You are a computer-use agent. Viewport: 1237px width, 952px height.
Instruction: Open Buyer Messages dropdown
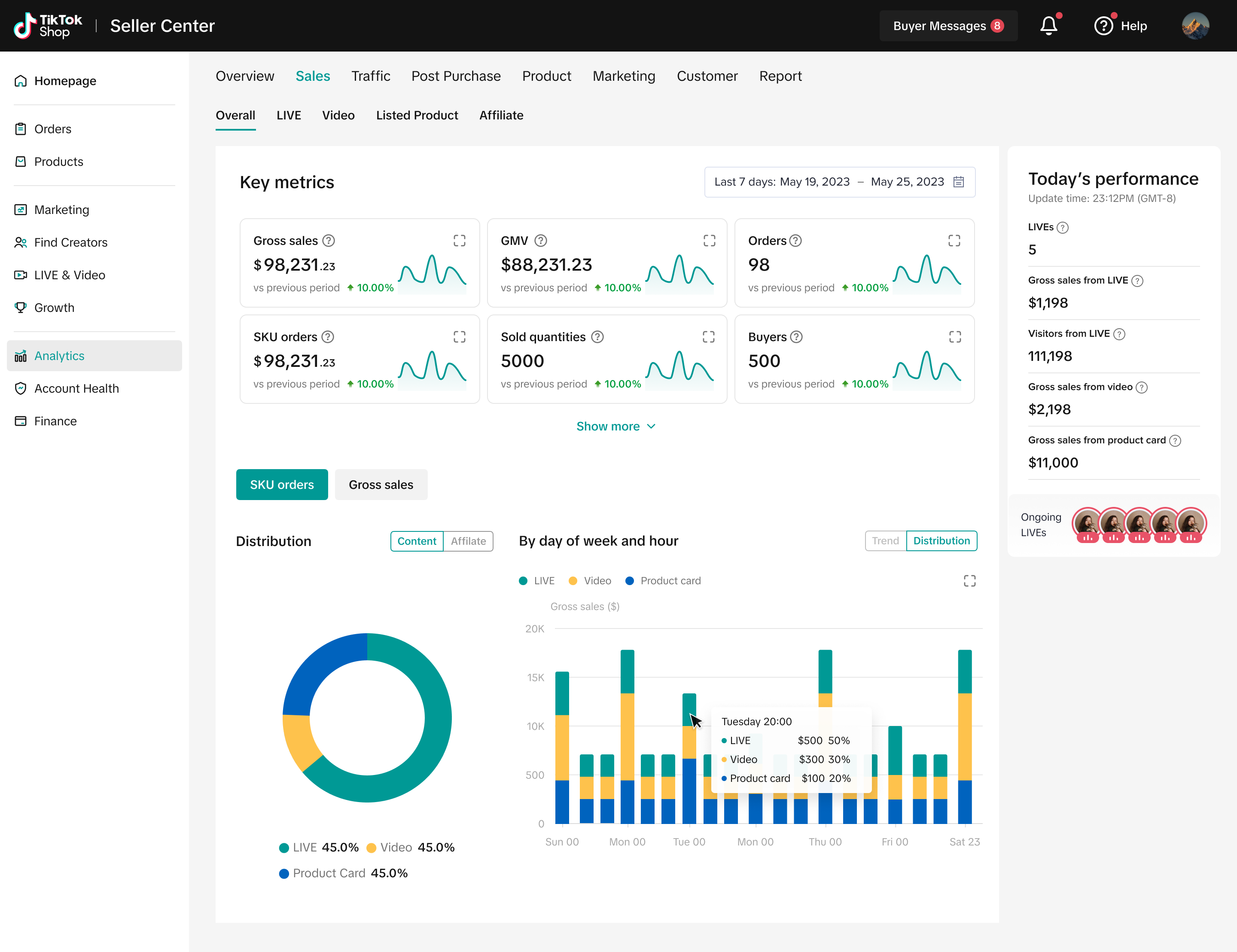click(948, 26)
